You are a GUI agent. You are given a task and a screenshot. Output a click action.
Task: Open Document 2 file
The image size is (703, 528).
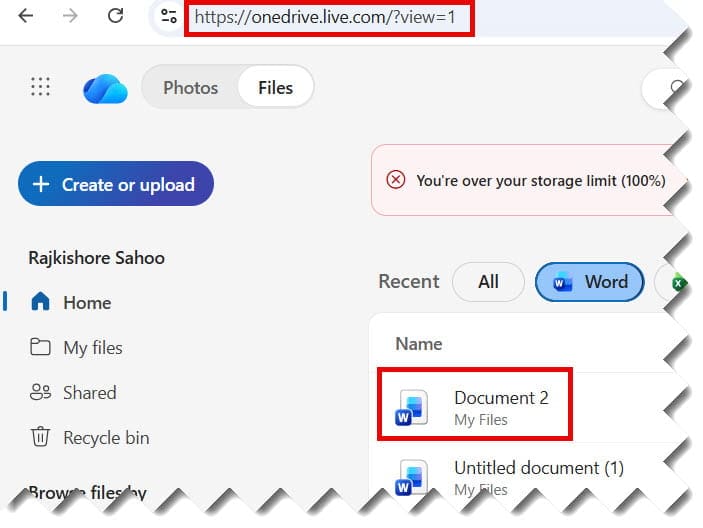tap(501, 398)
